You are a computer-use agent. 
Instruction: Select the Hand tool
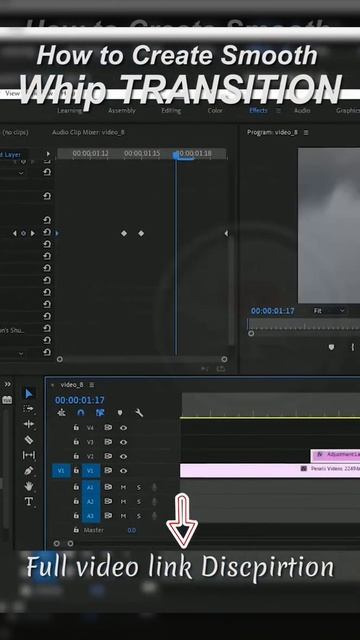click(x=29, y=486)
